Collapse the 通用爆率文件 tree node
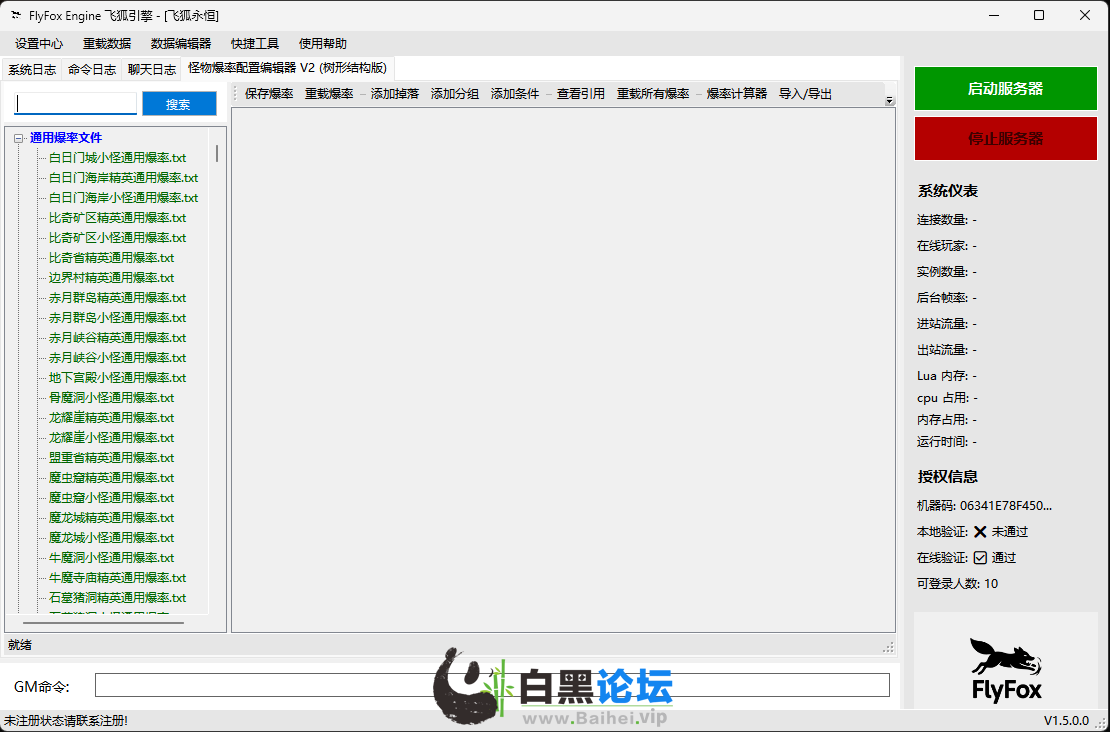This screenshot has width=1110, height=732. (19, 138)
